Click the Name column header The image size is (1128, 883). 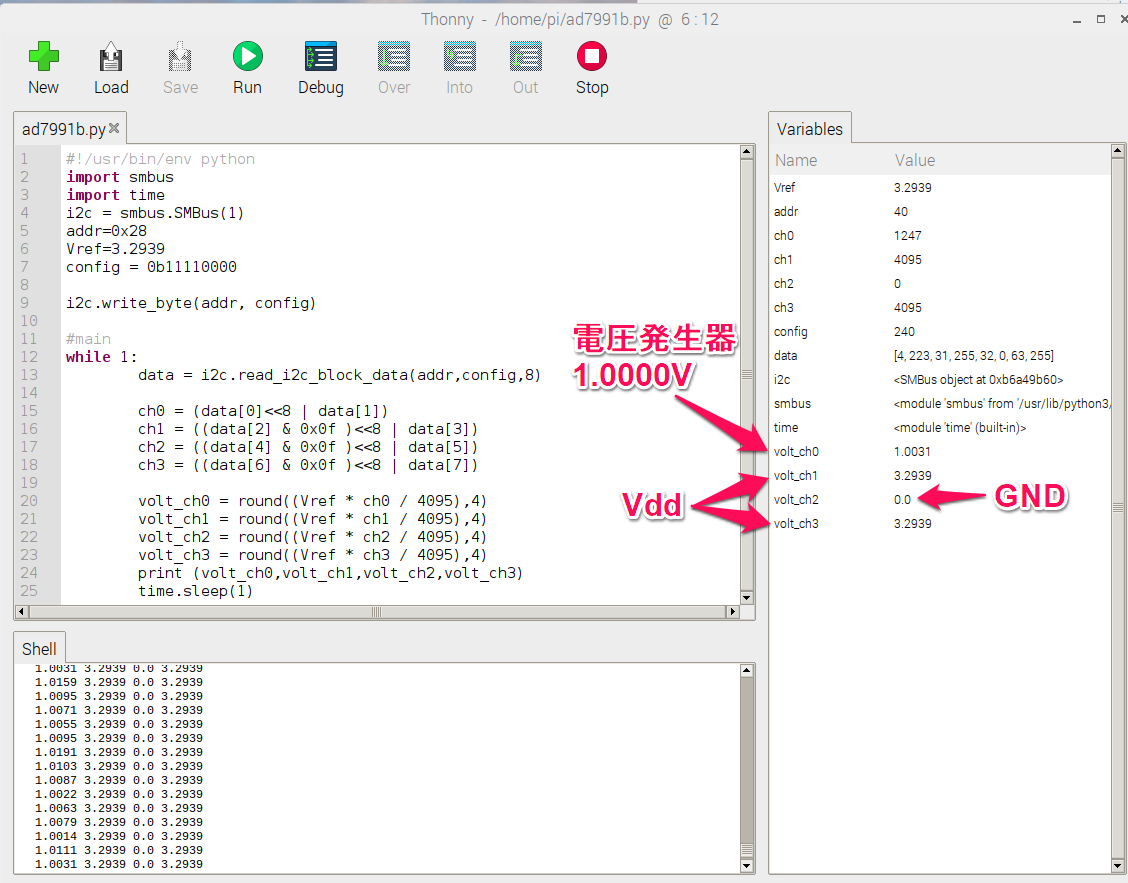(x=796, y=160)
